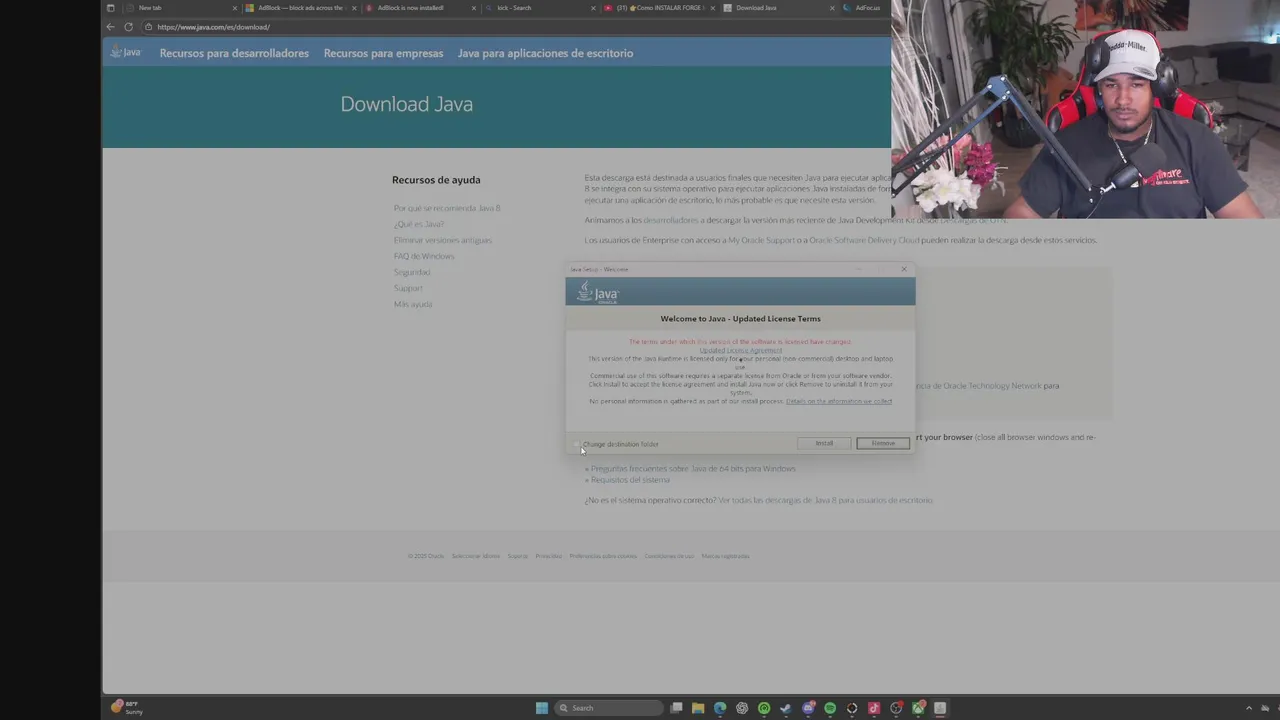Image resolution: width=1280 pixels, height=720 pixels.
Task: Open FAQ de Windows link
Action: tap(424, 256)
